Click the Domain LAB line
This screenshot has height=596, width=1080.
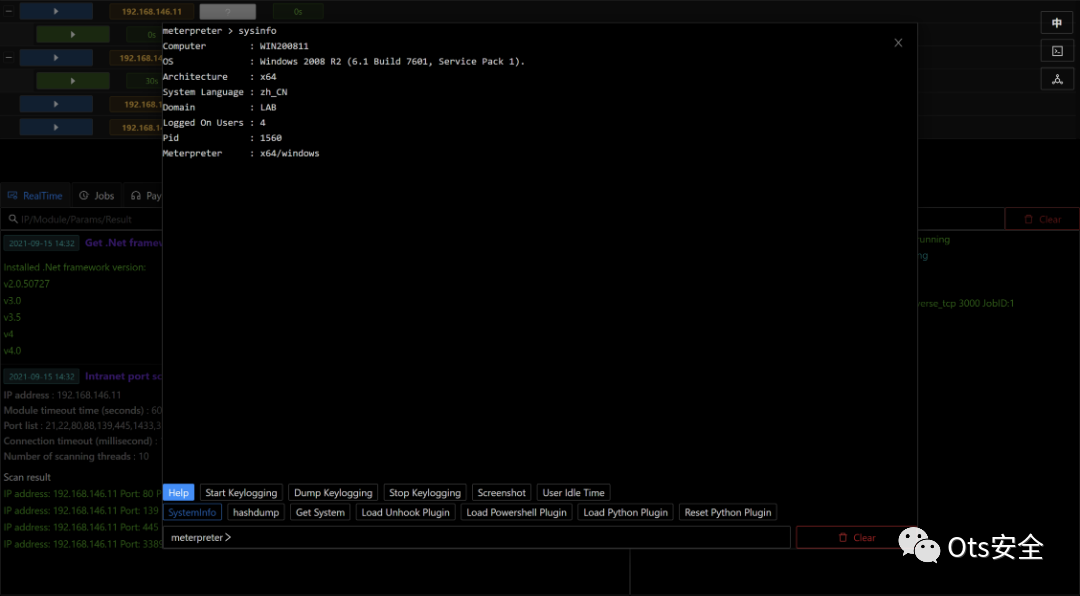tap(220, 107)
